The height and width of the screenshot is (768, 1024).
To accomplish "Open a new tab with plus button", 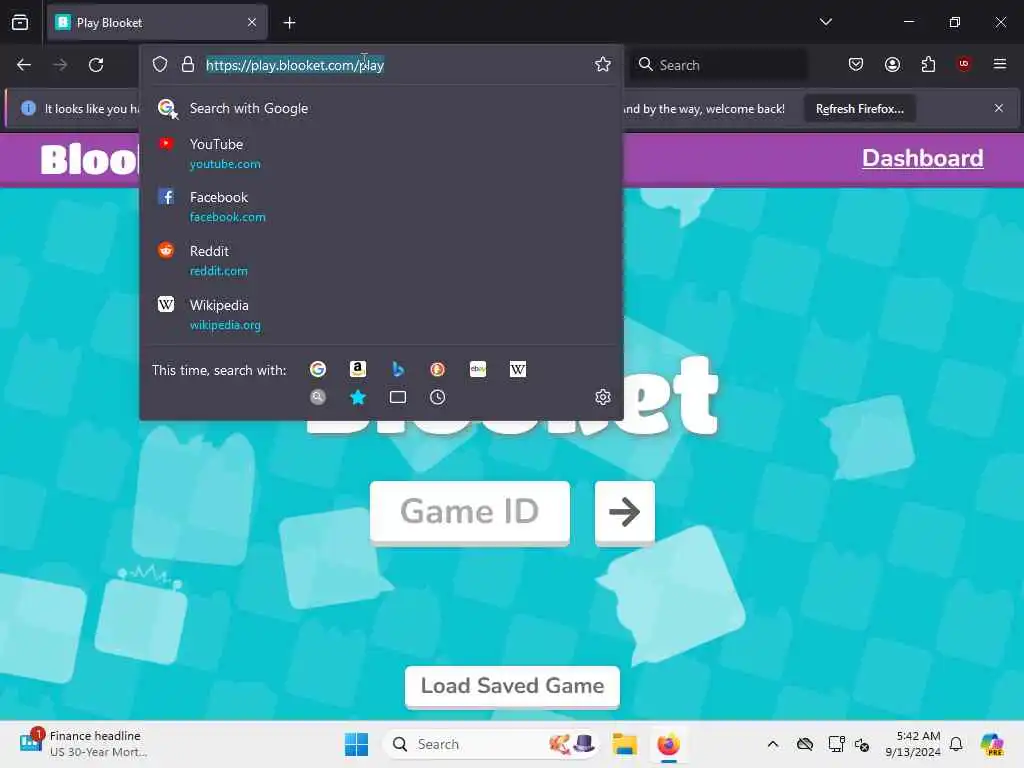I will tap(289, 23).
